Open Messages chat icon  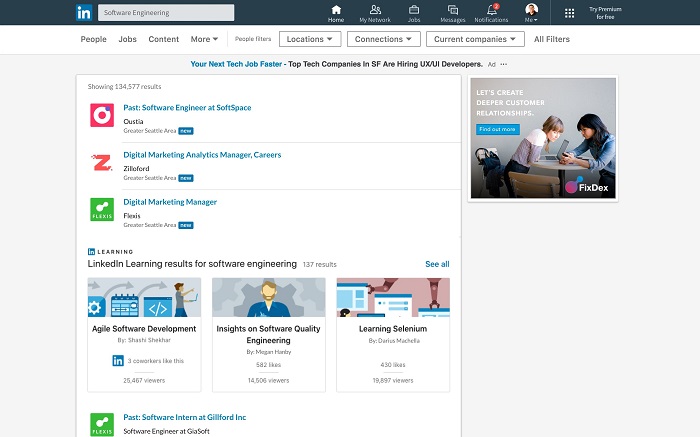coord(453,10)
